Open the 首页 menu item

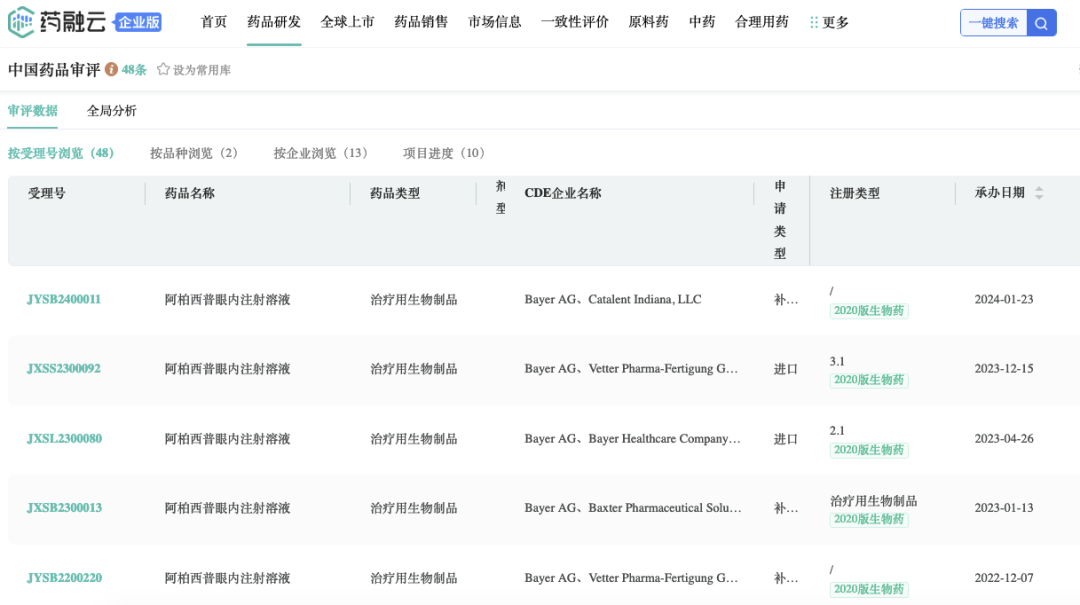pos(214,22)
